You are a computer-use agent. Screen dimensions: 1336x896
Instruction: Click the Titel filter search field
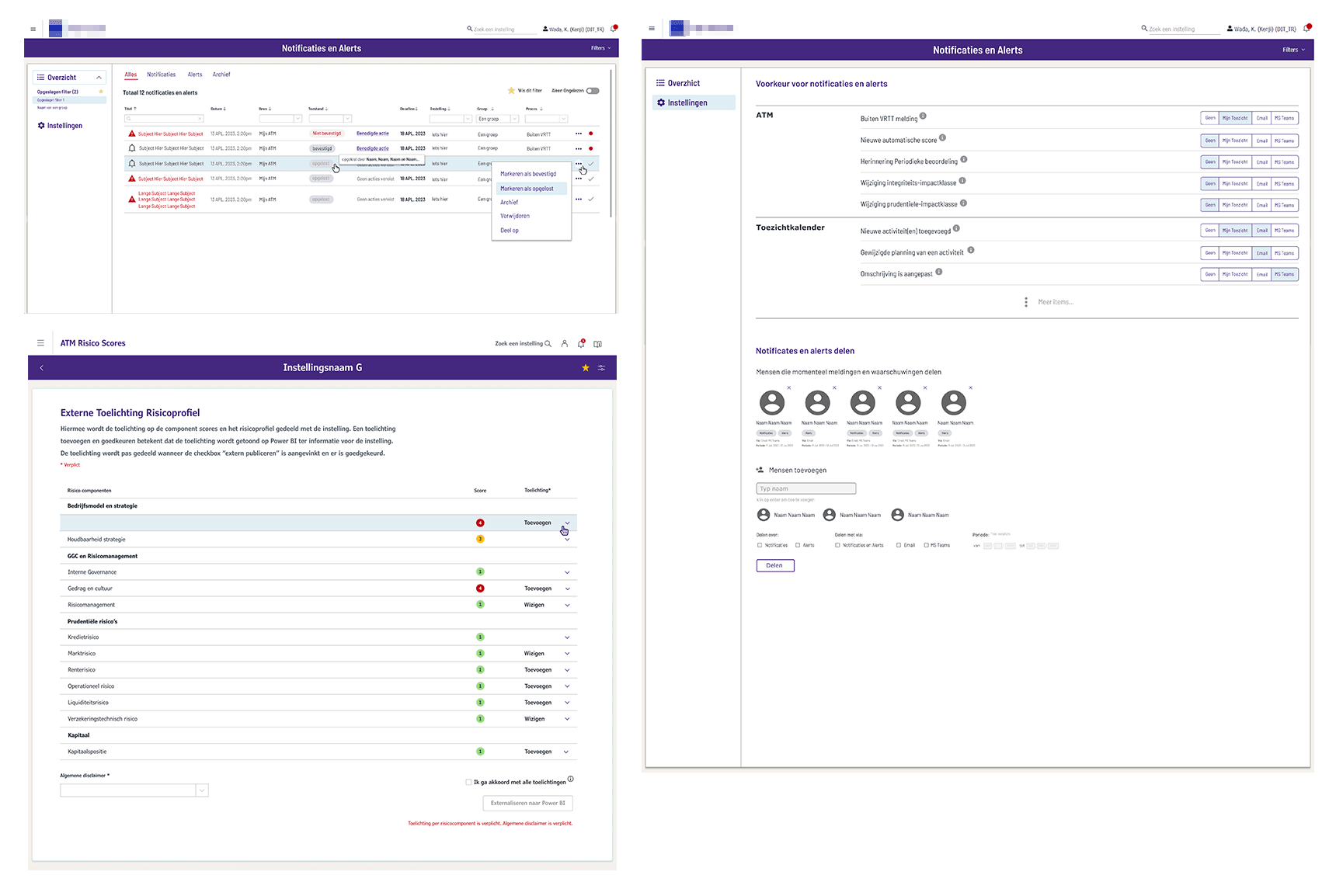point(164,119)
